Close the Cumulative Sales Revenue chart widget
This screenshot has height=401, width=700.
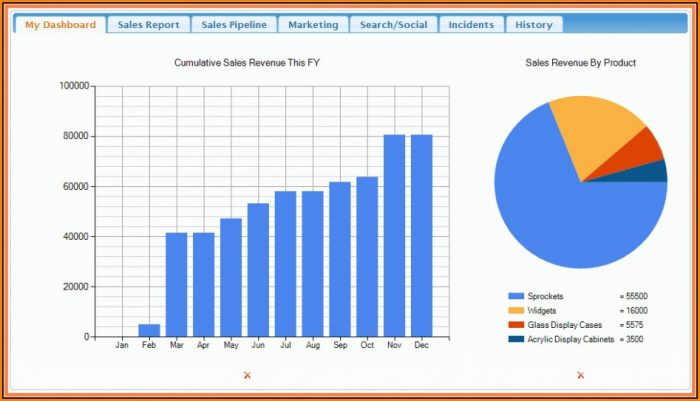[x=247, y=375]
